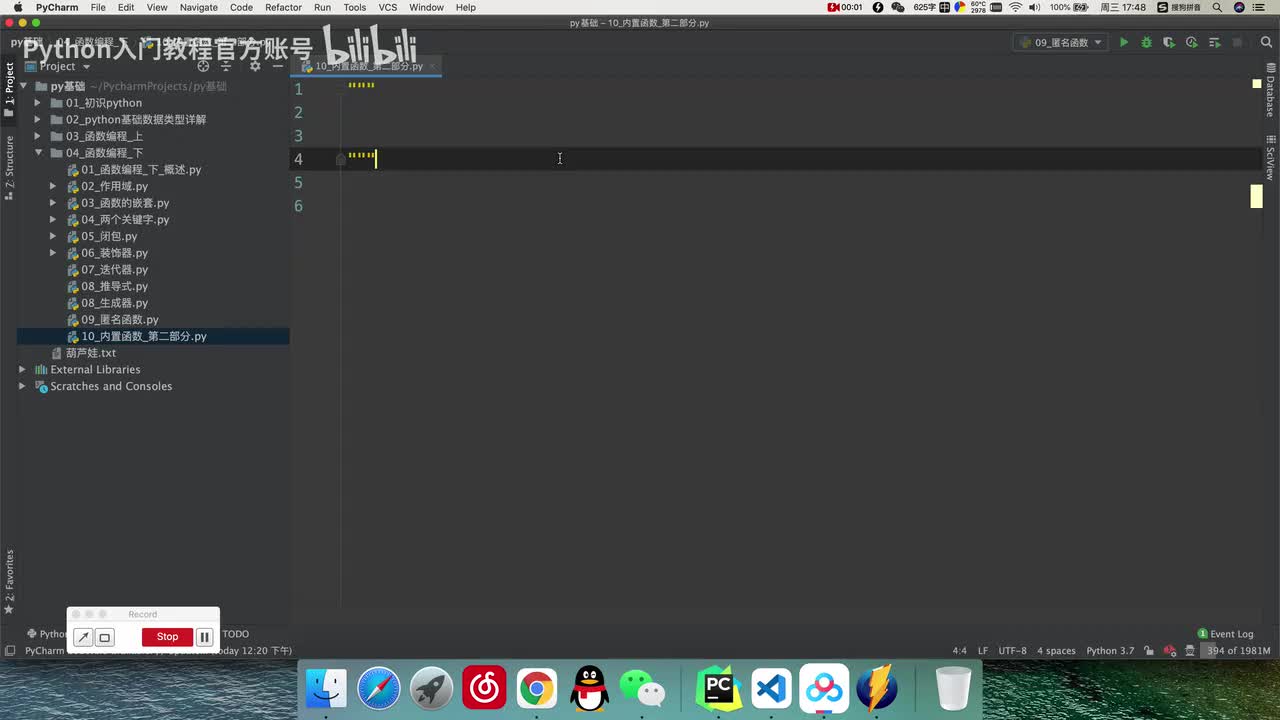The image size is (1280, 720).
Task: Switch the Python 3.7 interpreter
Action: pyautogui.click(x=1110, y=651)
